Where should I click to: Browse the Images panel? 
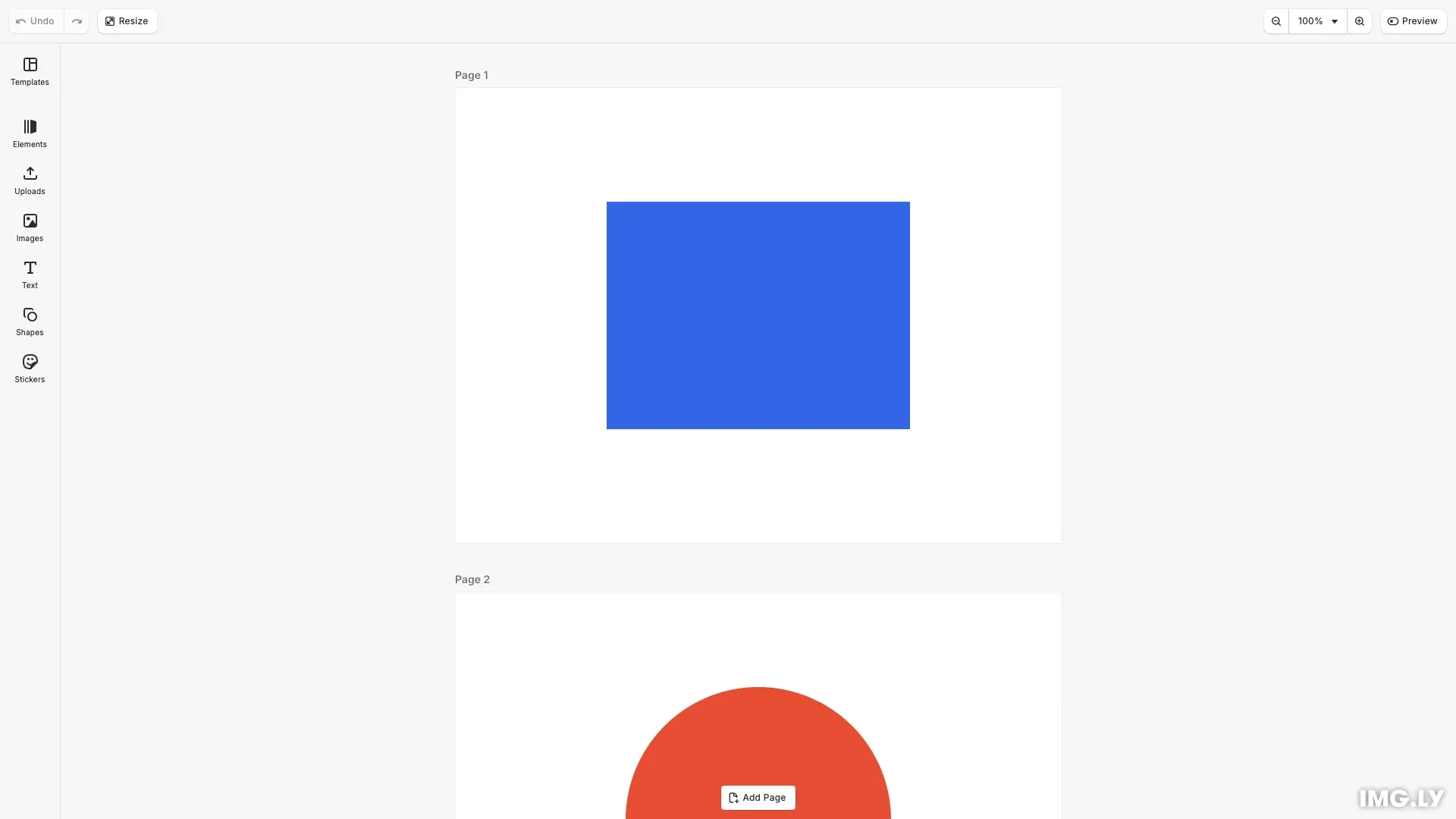(30, 227)
